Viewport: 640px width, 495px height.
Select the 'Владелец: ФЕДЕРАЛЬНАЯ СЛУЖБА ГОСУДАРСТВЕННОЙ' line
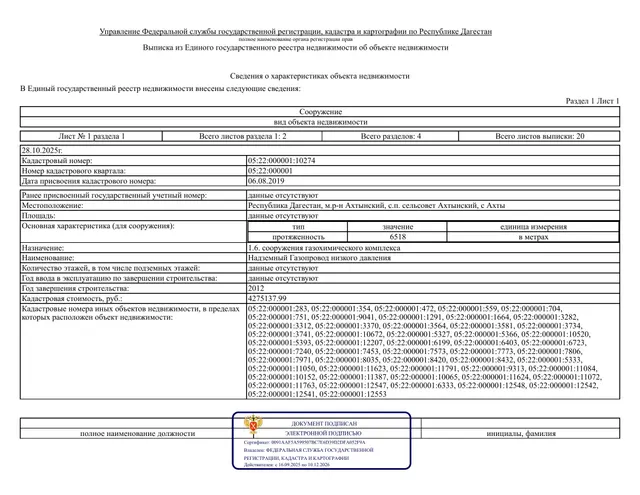pyautogui.click(x=309, y=450)
